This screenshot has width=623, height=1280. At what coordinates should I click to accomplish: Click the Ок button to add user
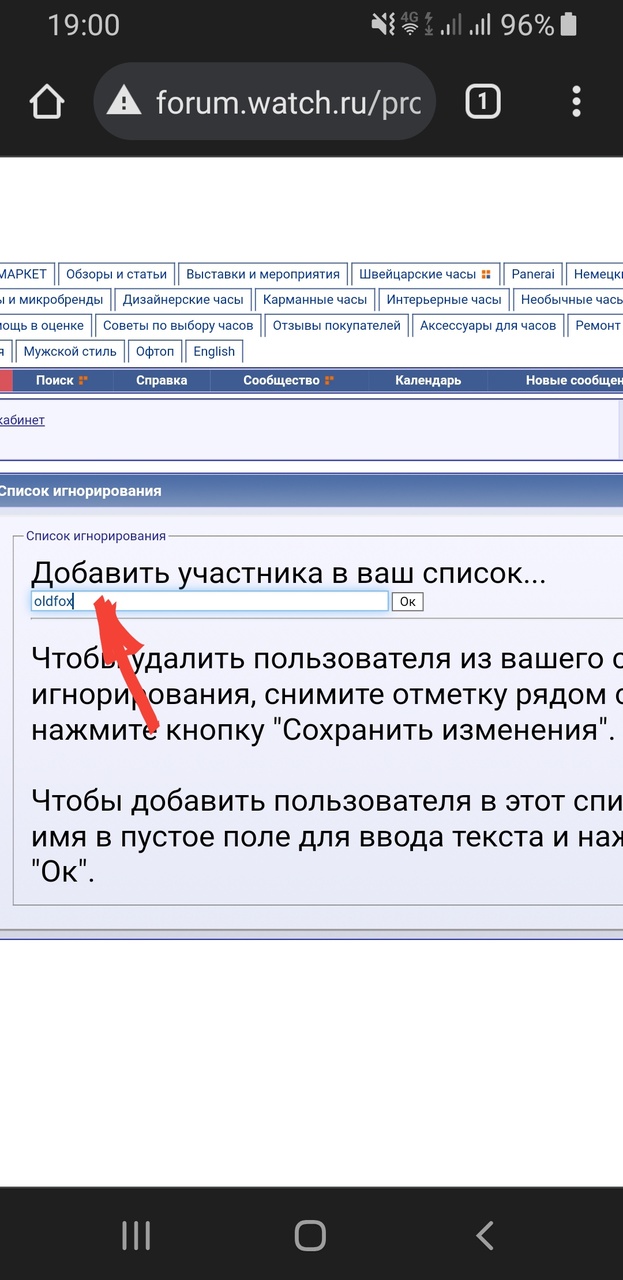[407, 601]
